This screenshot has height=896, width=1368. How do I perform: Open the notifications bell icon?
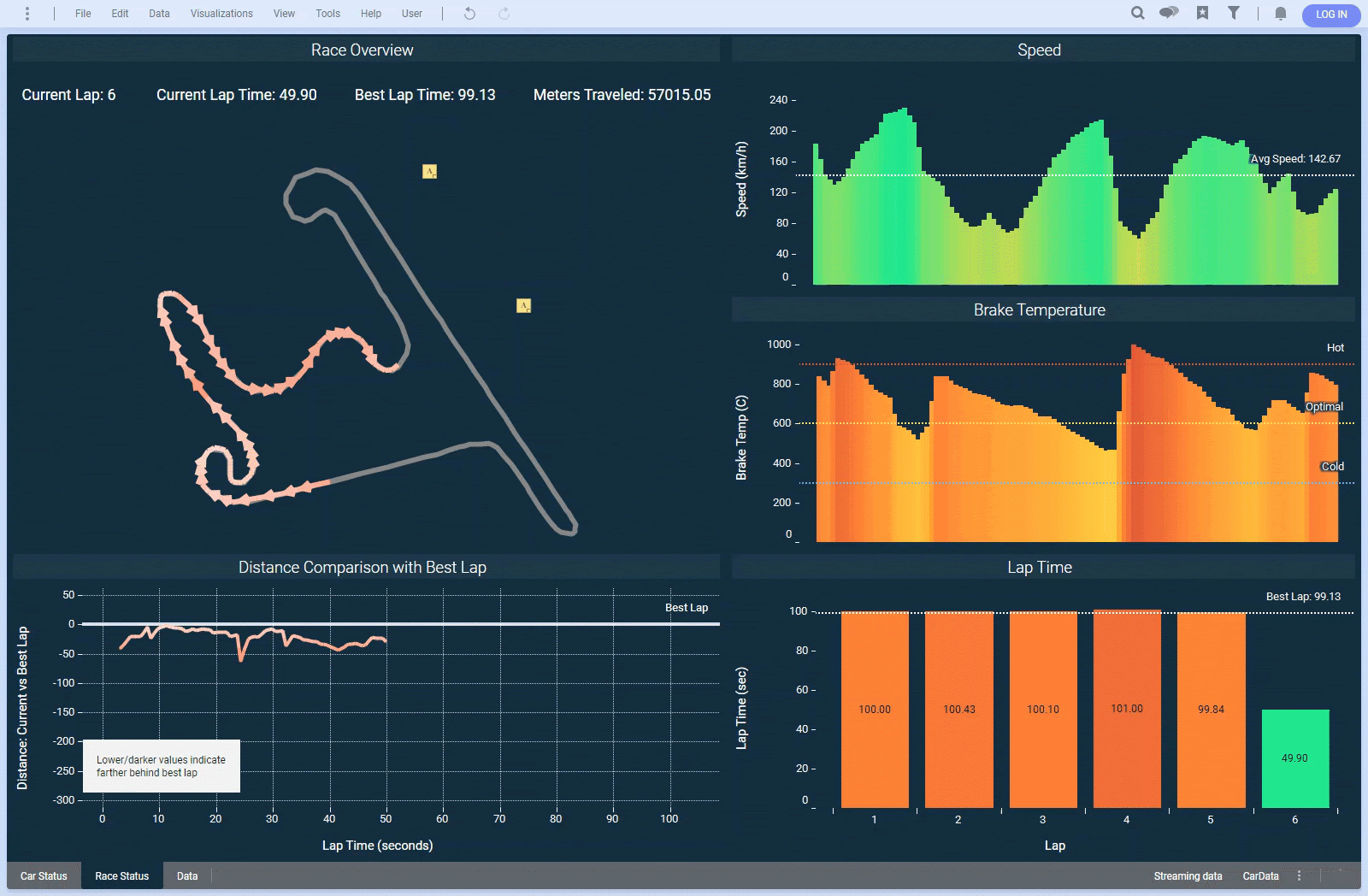1281,14
